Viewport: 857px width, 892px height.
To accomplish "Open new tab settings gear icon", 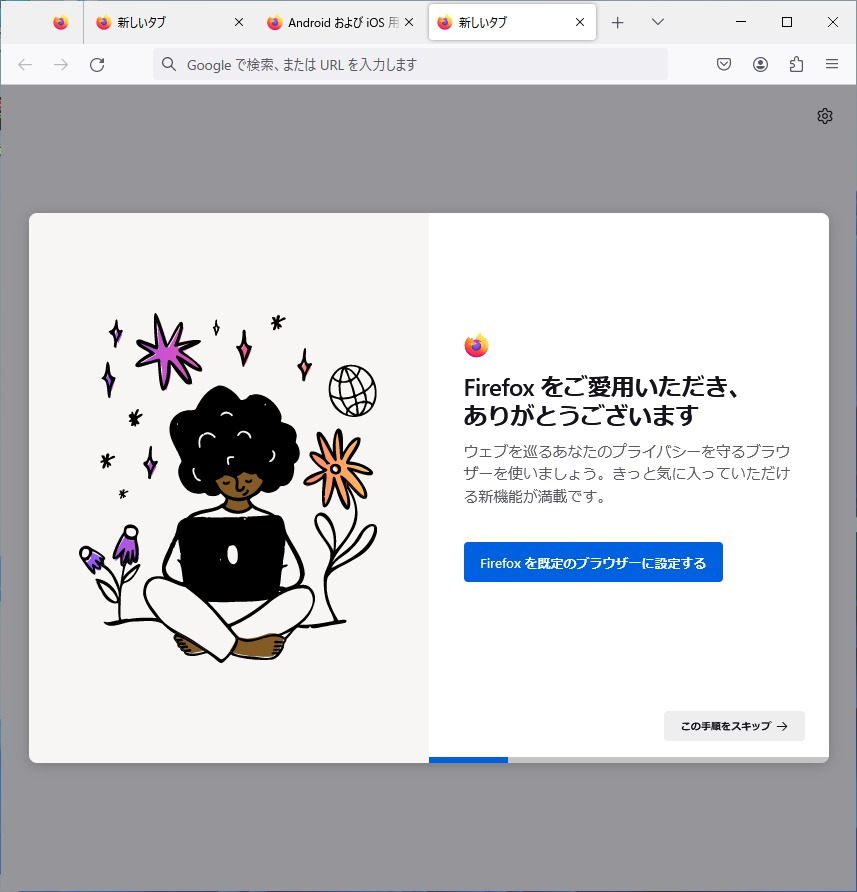I will coord(825,116).
